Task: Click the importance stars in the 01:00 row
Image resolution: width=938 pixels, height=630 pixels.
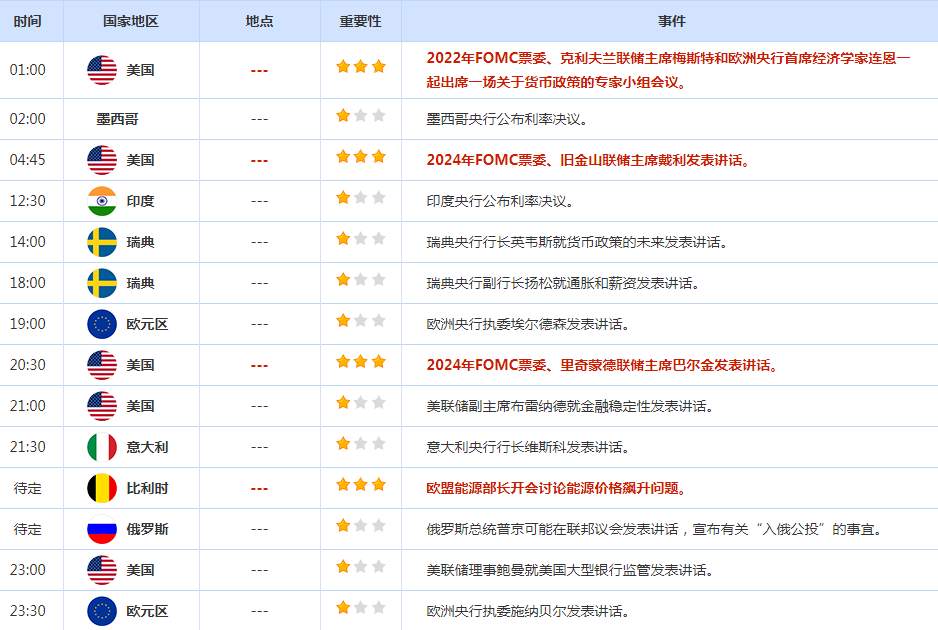Action: click(361, 66)
